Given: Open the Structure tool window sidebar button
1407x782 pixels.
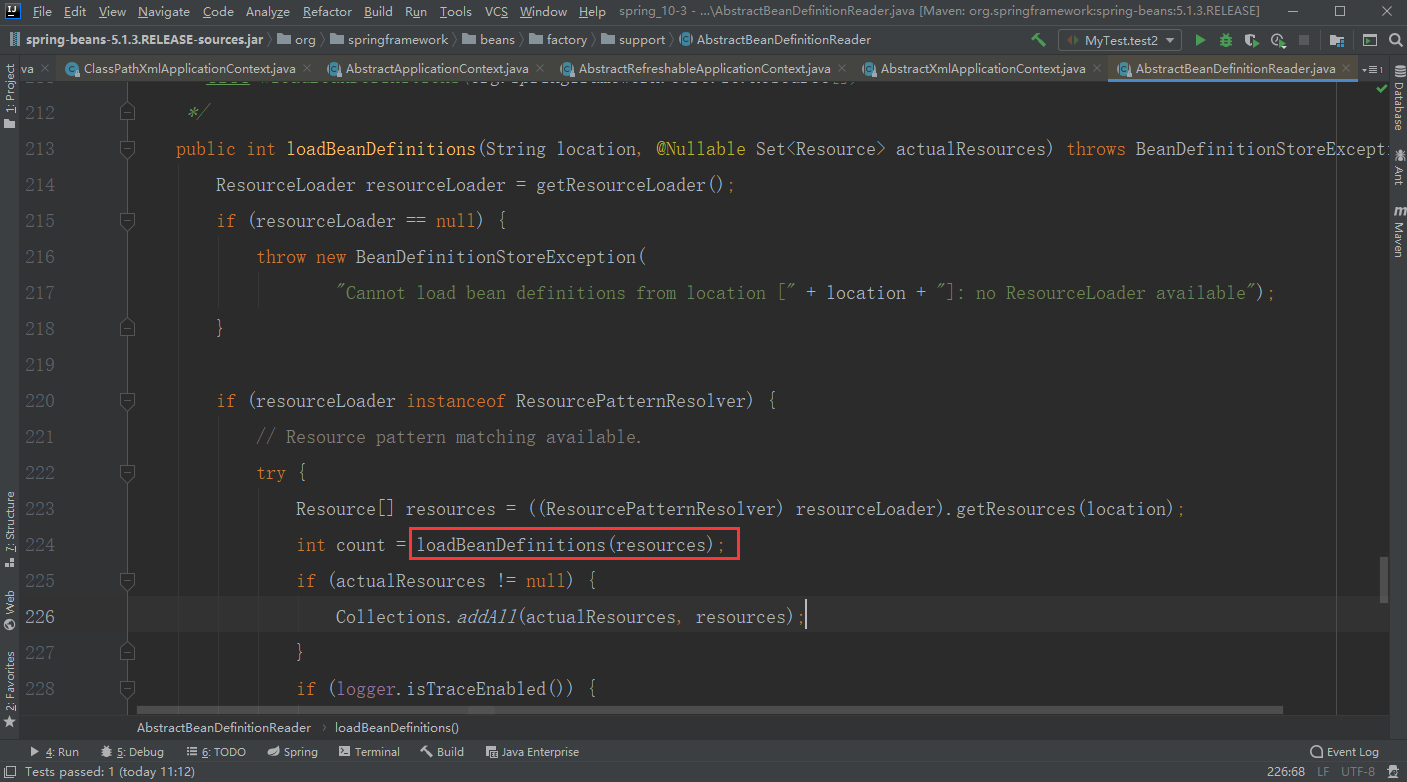Looking at the screenshot, I should coord(10,529).
